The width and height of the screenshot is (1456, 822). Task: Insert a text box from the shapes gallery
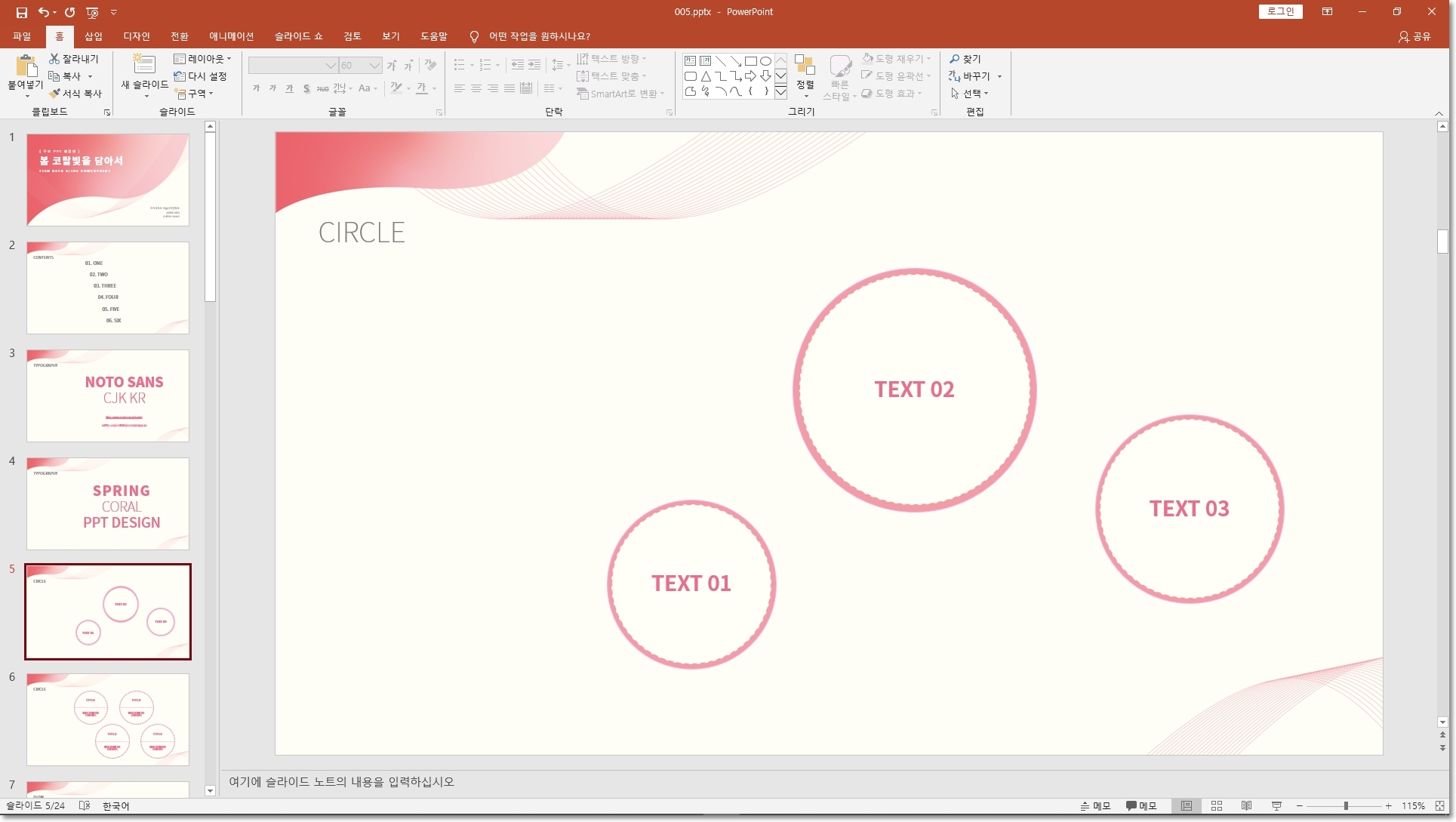(x=690, y=61)
